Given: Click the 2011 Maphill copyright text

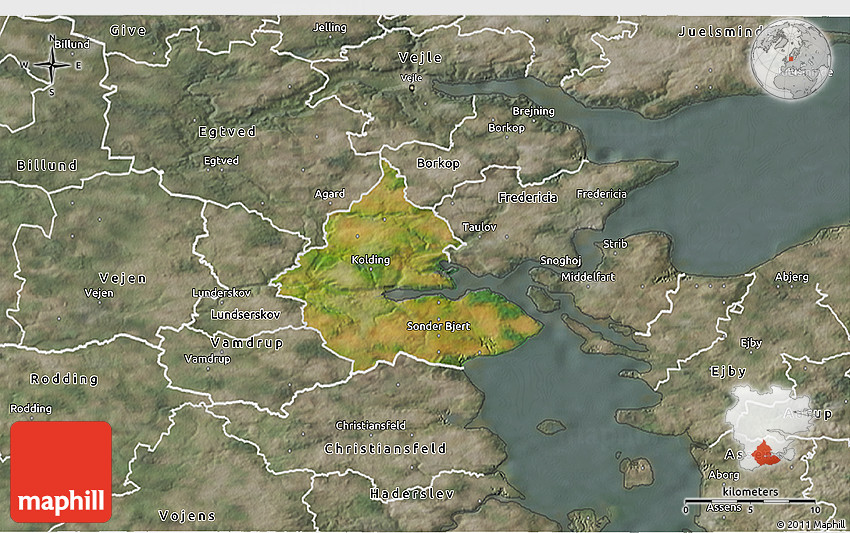Looking at the screenshot, I should 810,524.
